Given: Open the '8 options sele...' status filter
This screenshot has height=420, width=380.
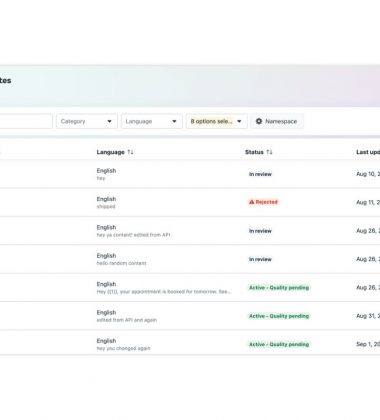Looking at the screenshot, I should 217,121.
